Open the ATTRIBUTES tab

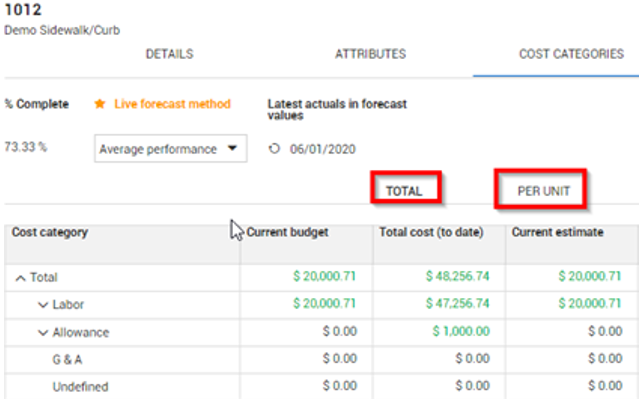370,54
